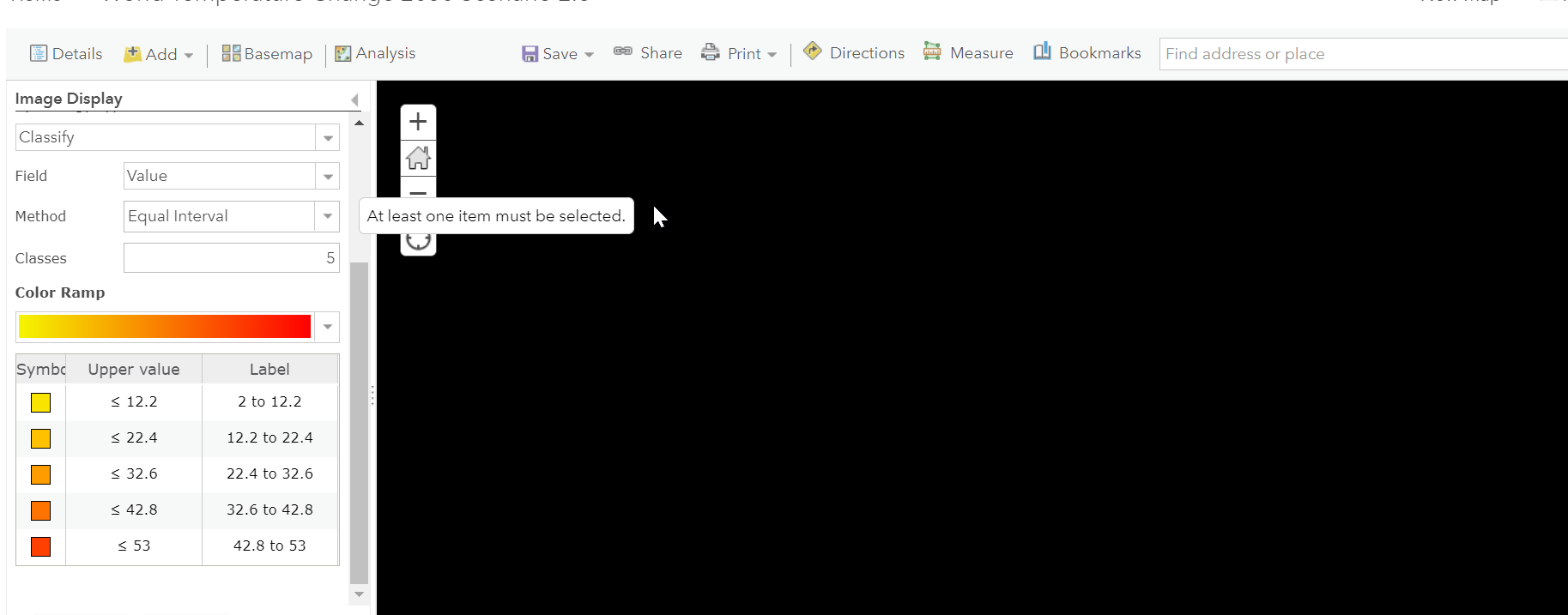Click upper value ≤ 22.4 cell
Screen dimensions: 1568x615
(x=134, y=437)
